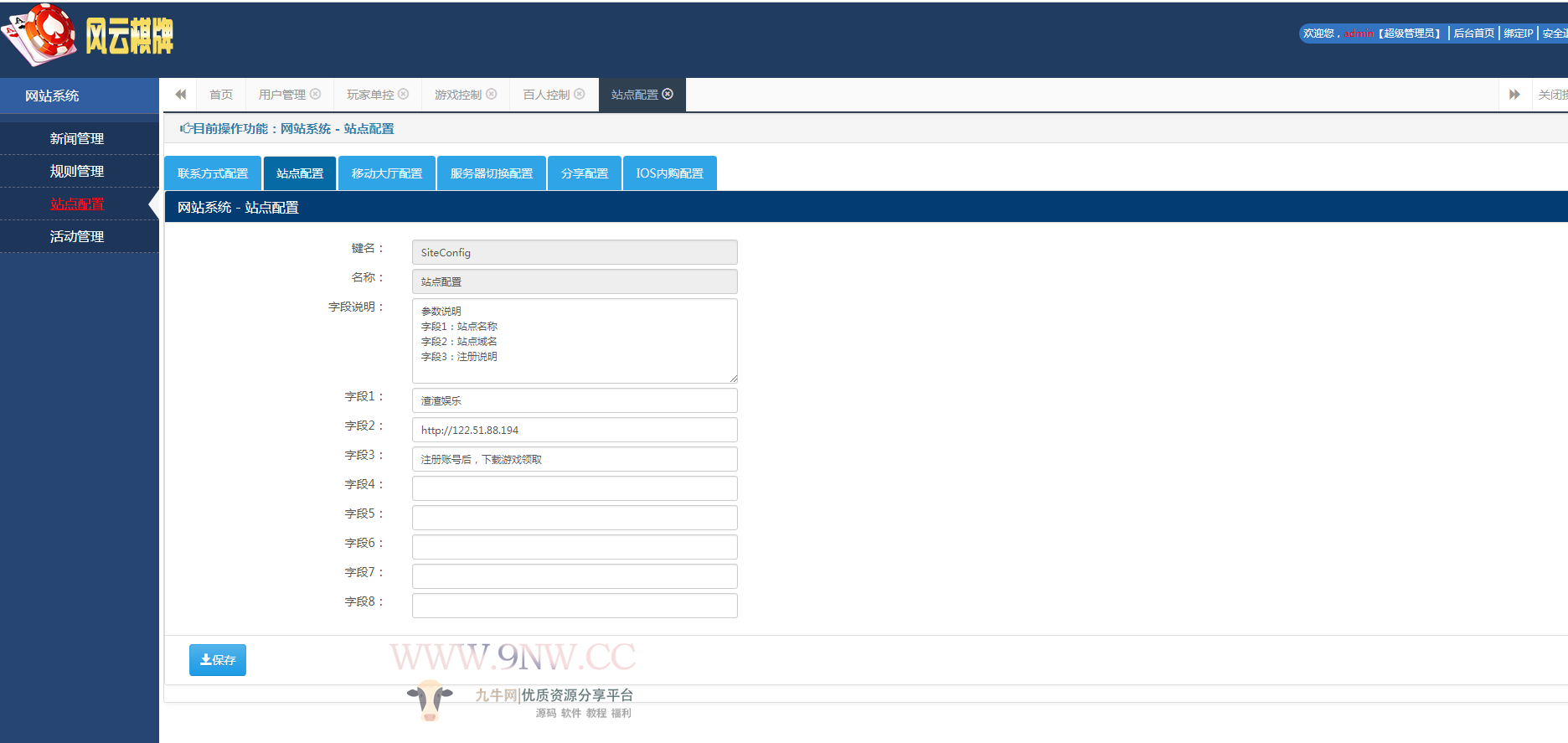The width and height of the screenshot is (1568, 743).
Task: Switch to 百人控制 tab
Action: click(x=546, y=95)
